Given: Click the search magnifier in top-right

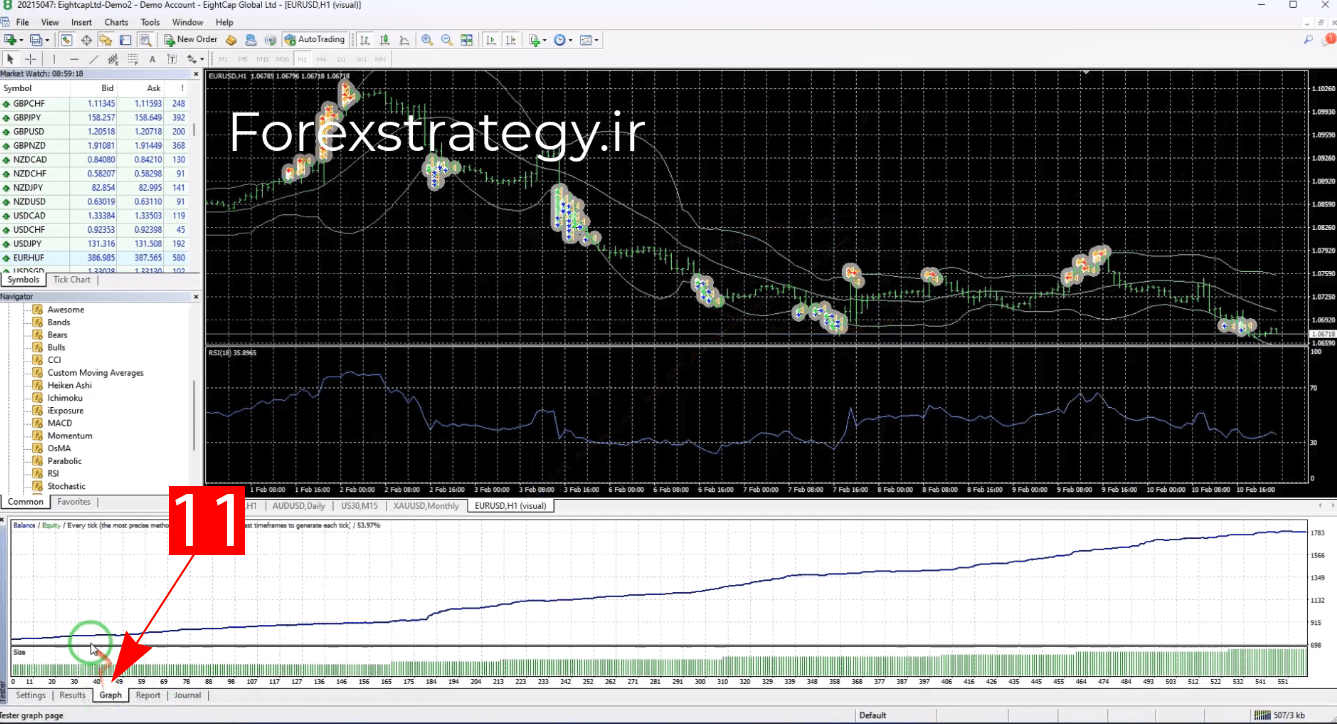Looking at the screenshot, I should (1309, 40).
